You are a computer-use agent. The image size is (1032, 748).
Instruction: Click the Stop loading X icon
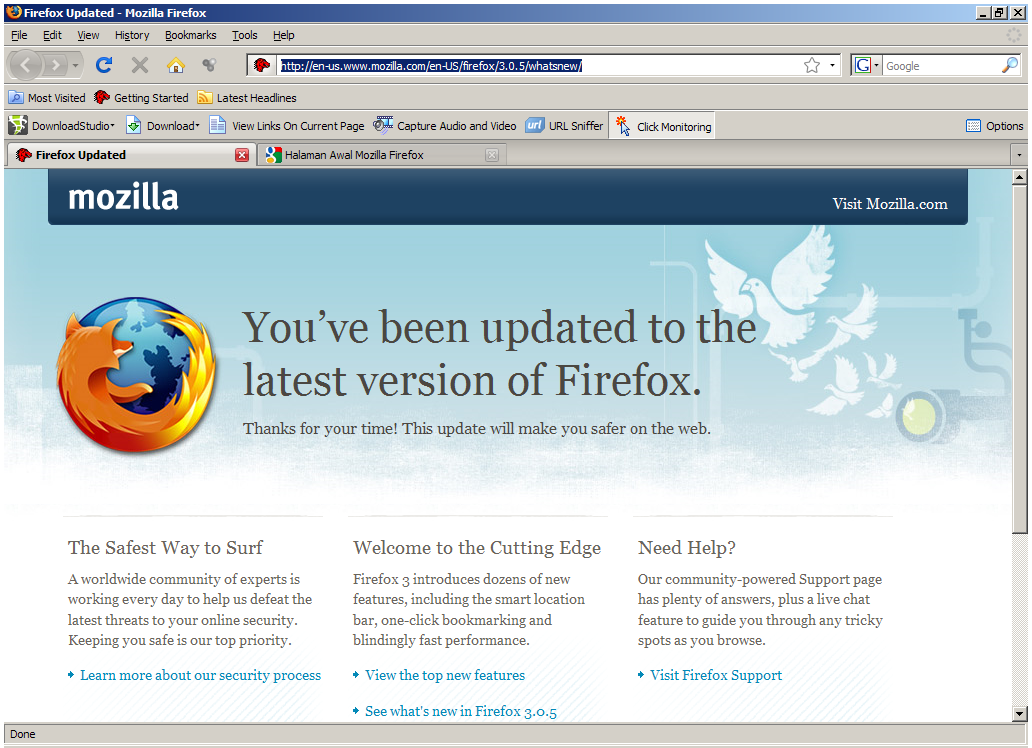tap(140, 65)
